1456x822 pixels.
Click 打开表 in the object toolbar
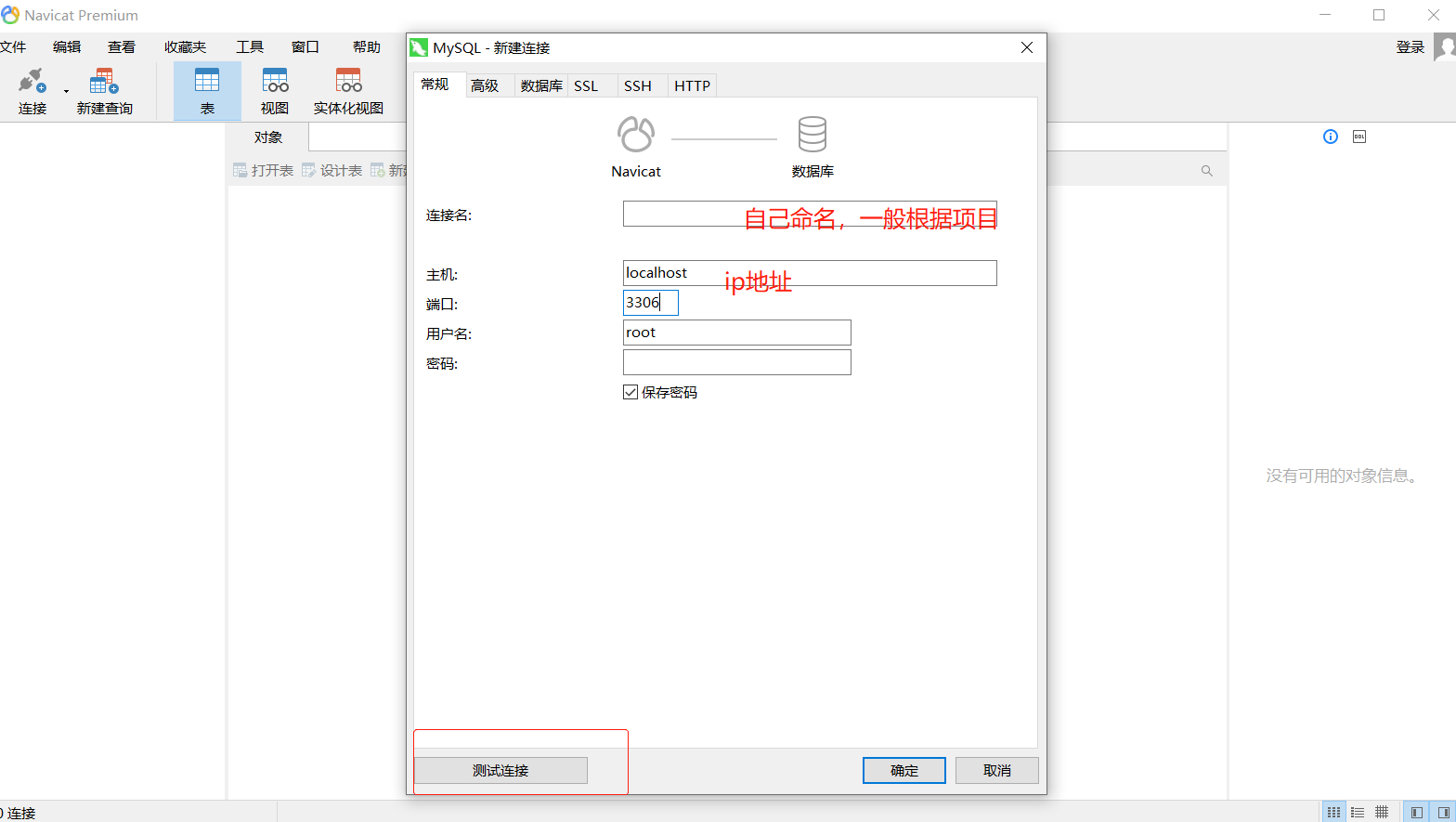click(x=264, y=170)
